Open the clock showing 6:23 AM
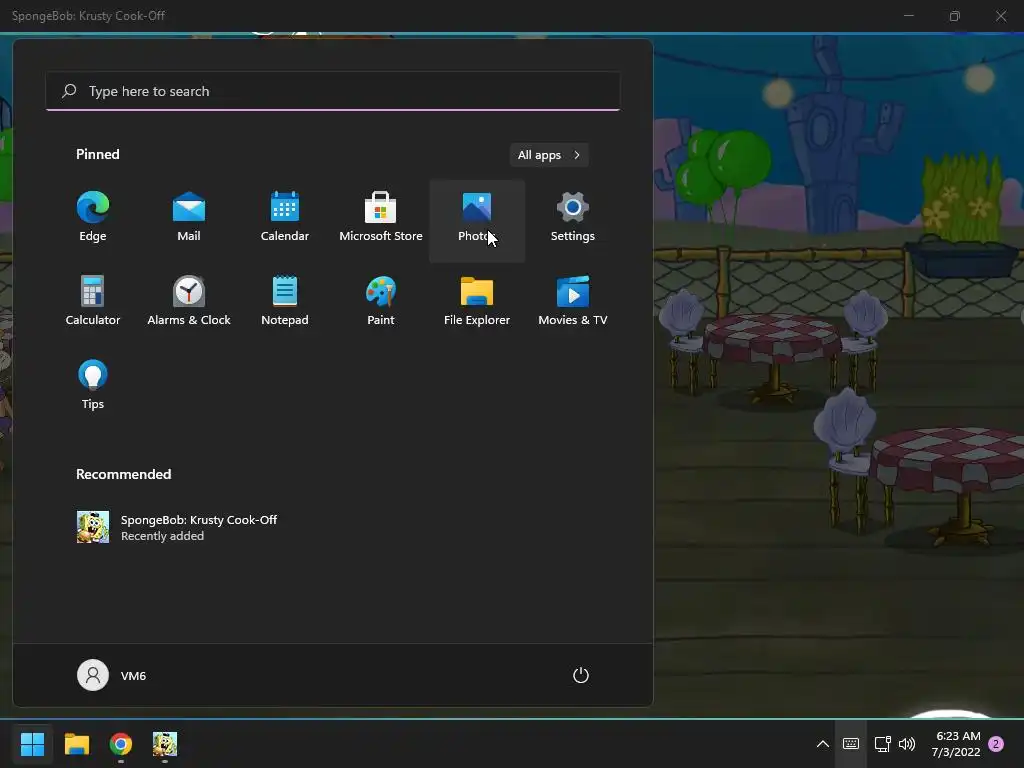 click(956, 744)
